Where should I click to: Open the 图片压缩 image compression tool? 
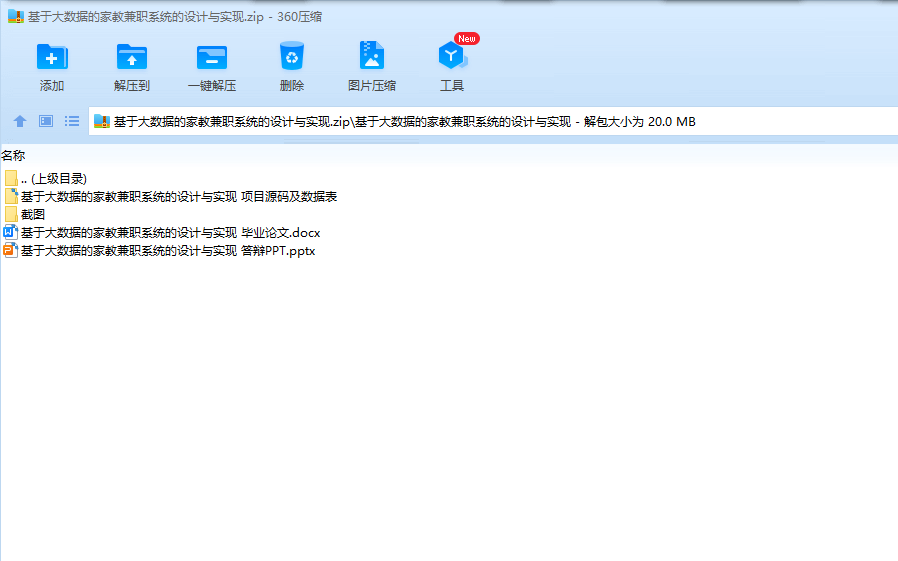pos(372,55)
